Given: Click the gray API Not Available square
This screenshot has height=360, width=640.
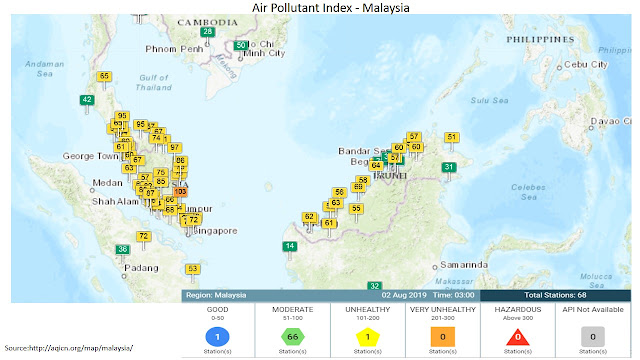Looking at the screenshot, I should (x=593, y=337).
